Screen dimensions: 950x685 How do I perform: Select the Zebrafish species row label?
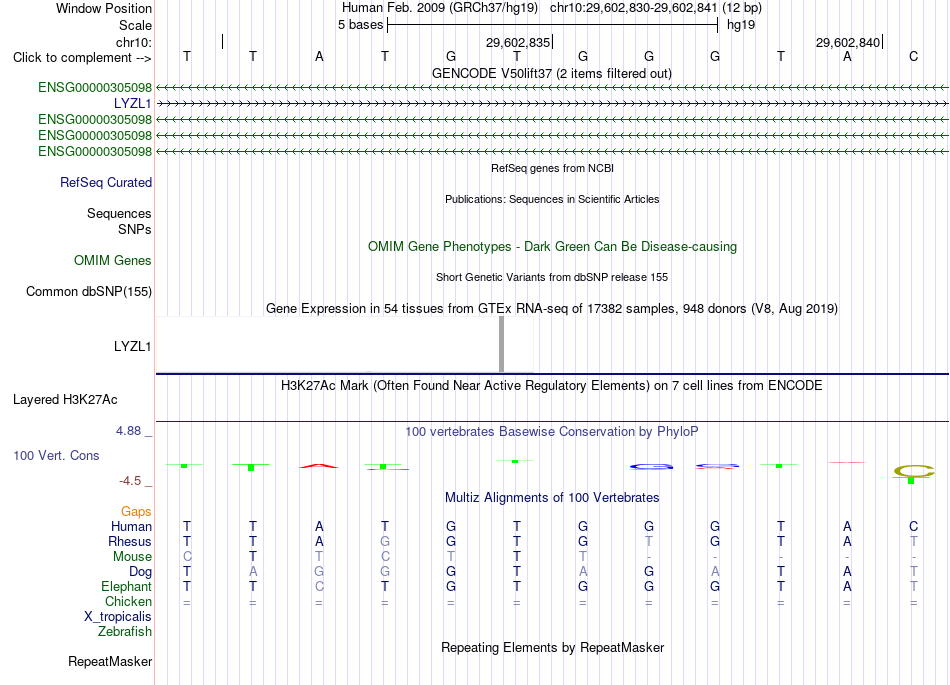click(x=125, y=631)
